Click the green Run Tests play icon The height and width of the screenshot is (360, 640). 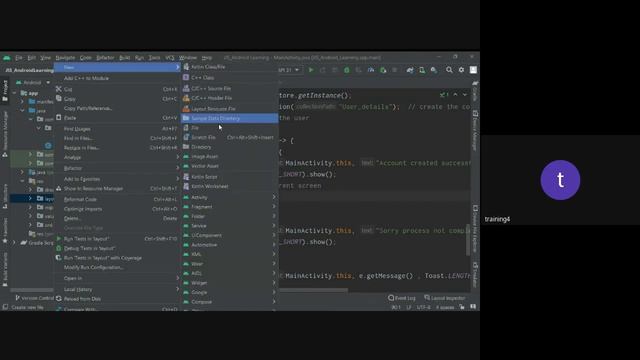pyautogui.click(x=59, y=238)
